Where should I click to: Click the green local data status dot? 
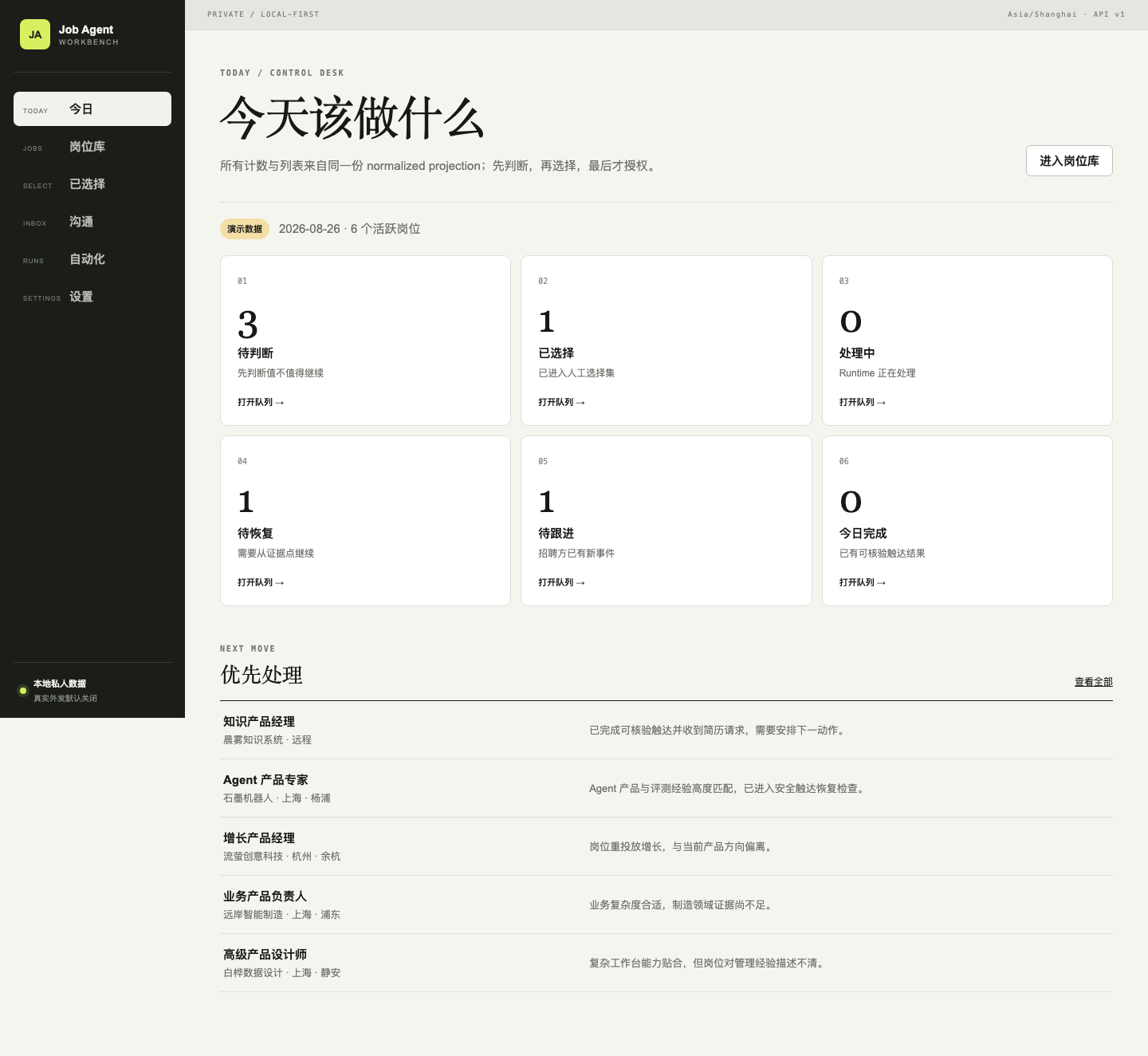pyautogui.click(x=23, y=691)
